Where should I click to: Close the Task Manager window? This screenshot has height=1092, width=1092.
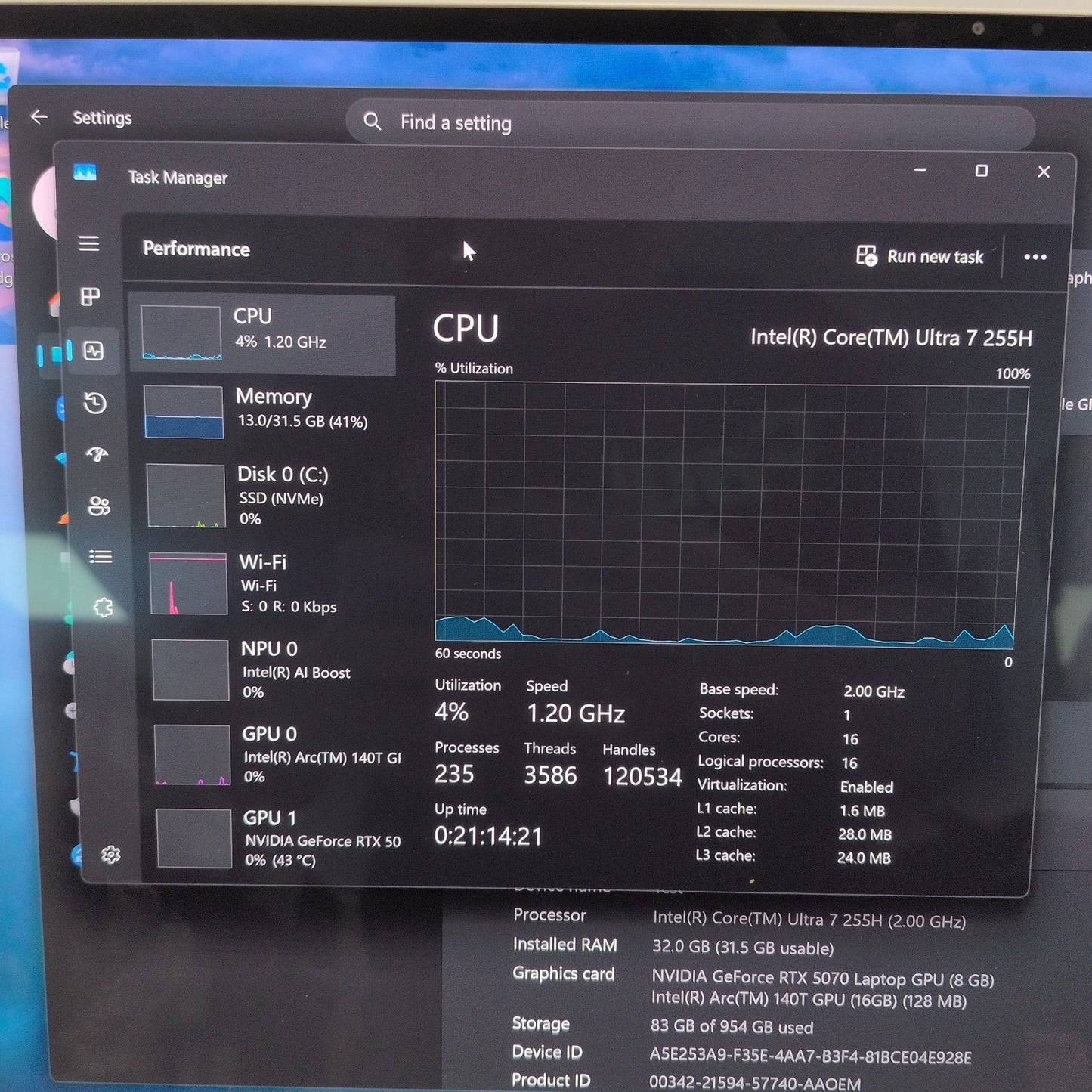point(1044,172)
